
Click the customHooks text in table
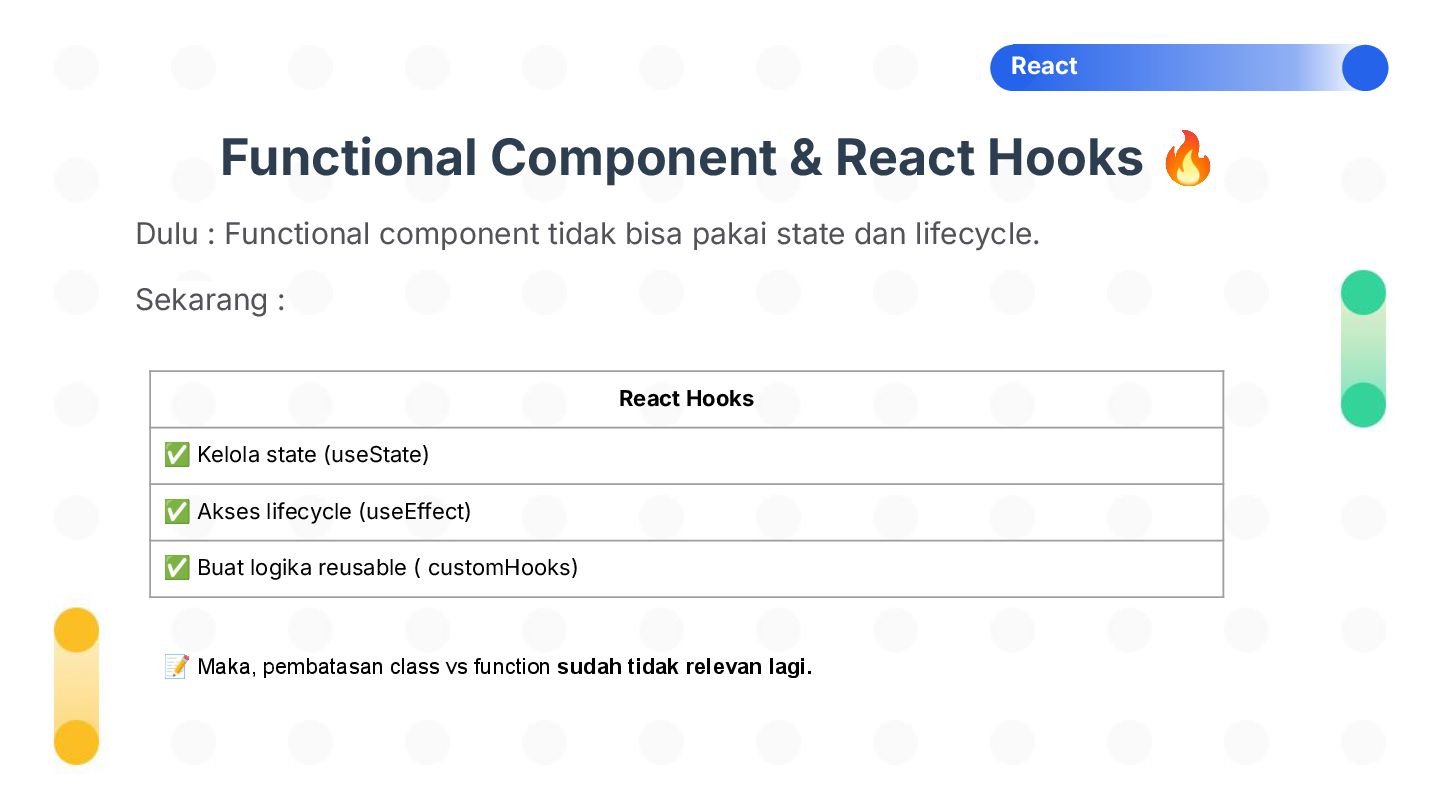pos(503,568)
